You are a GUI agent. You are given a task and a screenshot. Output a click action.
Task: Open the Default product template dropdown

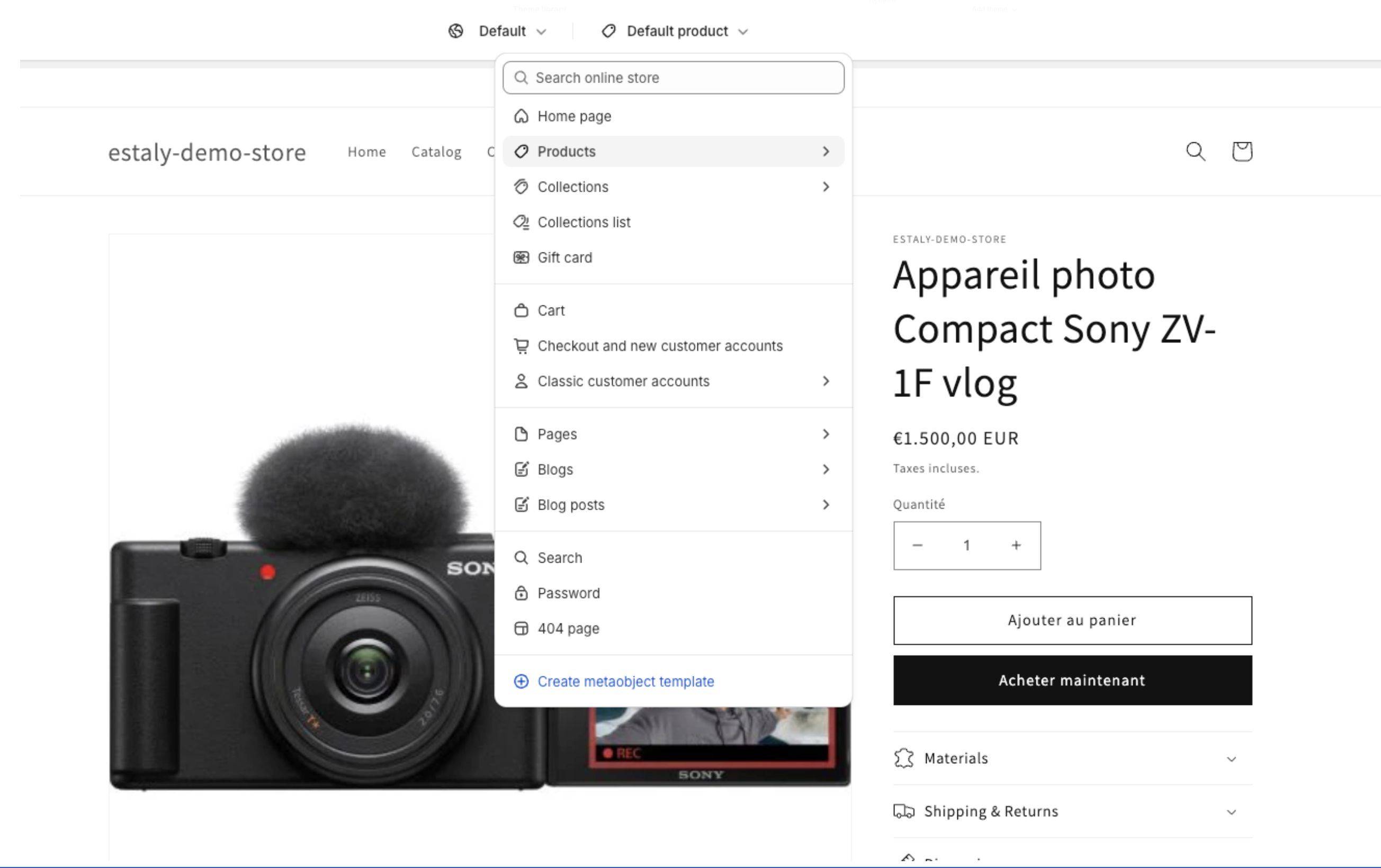[x=675, y=31]
